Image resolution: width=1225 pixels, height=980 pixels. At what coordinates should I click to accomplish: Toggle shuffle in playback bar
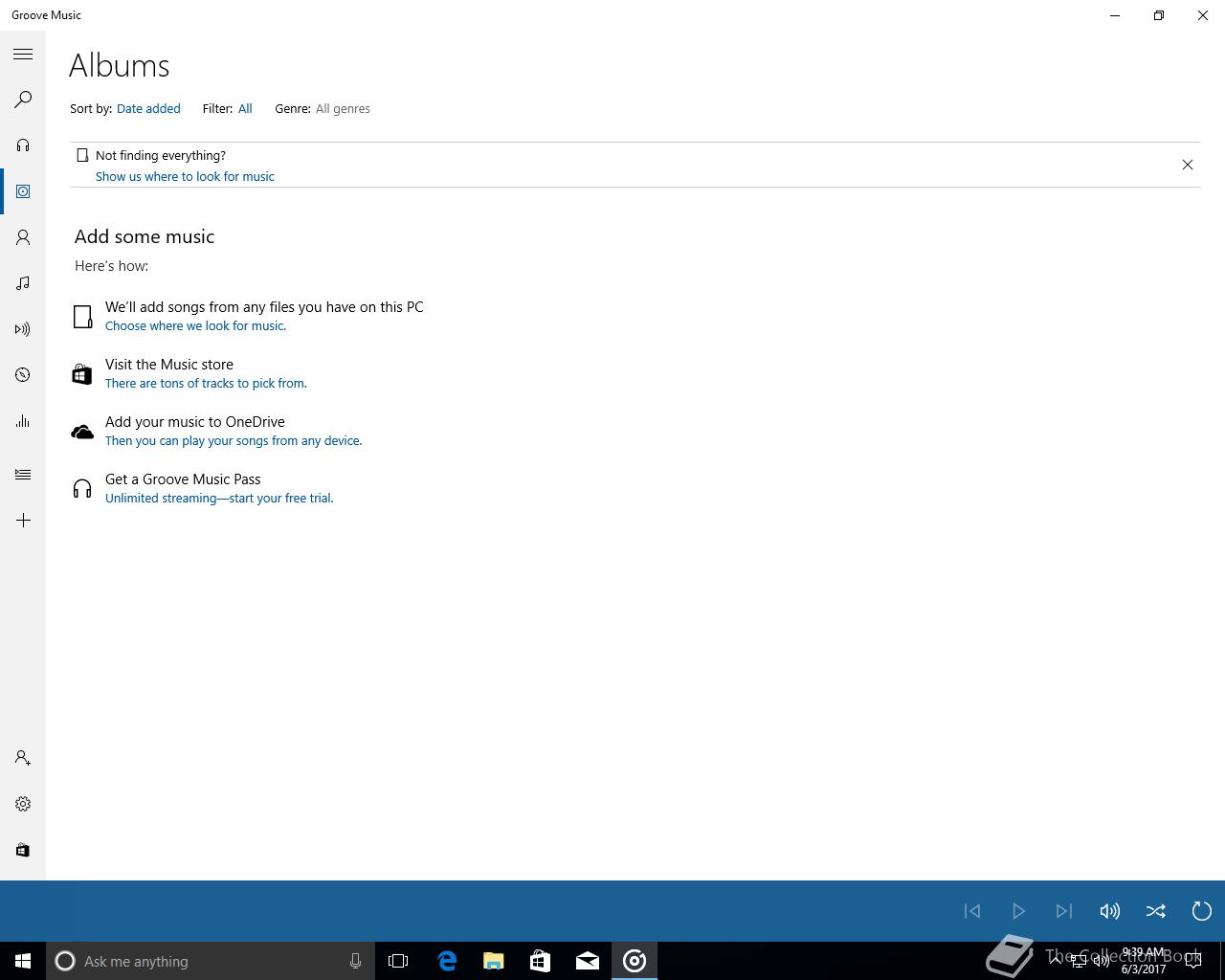point(1156,911)
